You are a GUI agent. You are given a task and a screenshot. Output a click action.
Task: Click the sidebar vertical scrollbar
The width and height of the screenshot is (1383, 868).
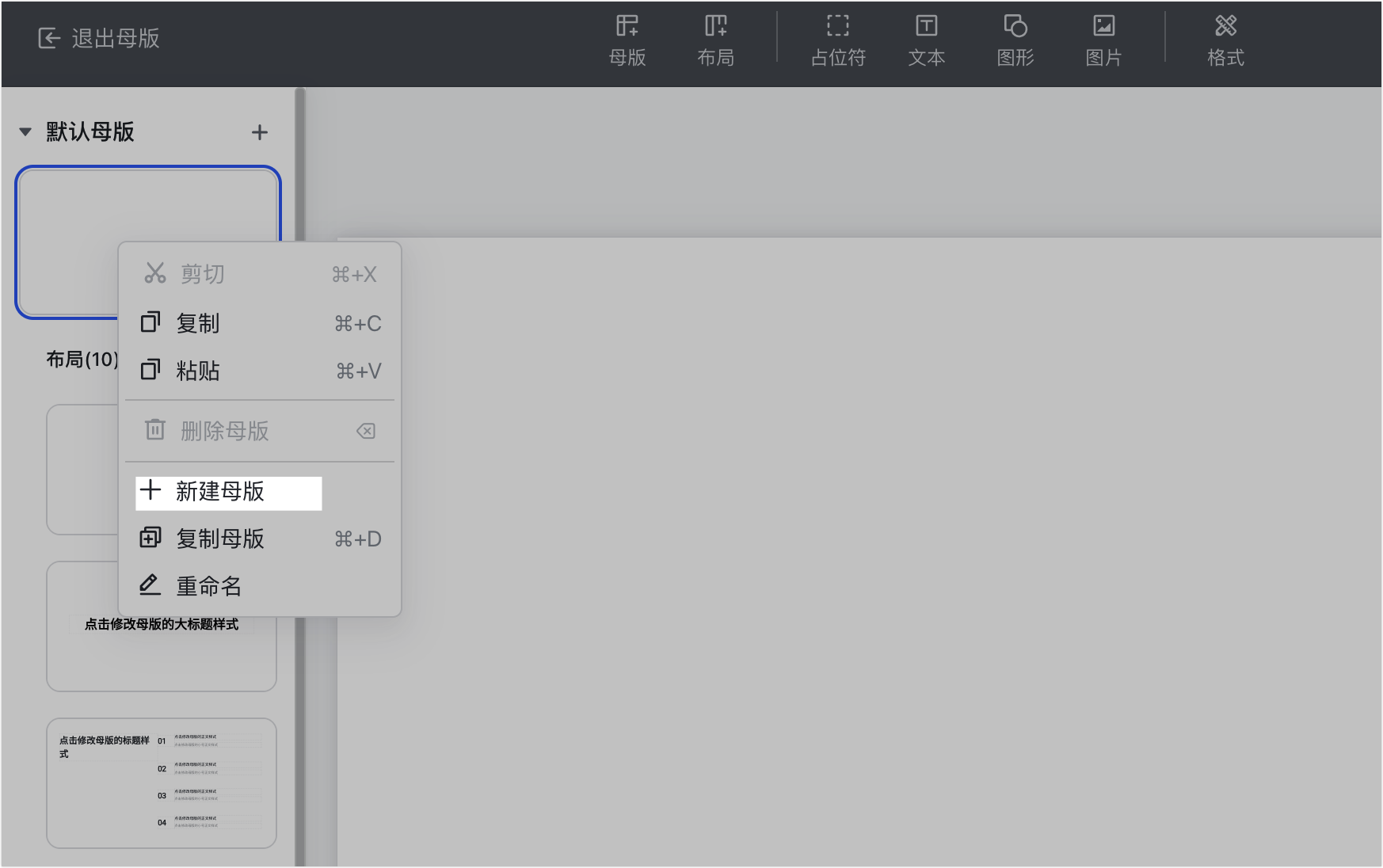coord(300,477)
